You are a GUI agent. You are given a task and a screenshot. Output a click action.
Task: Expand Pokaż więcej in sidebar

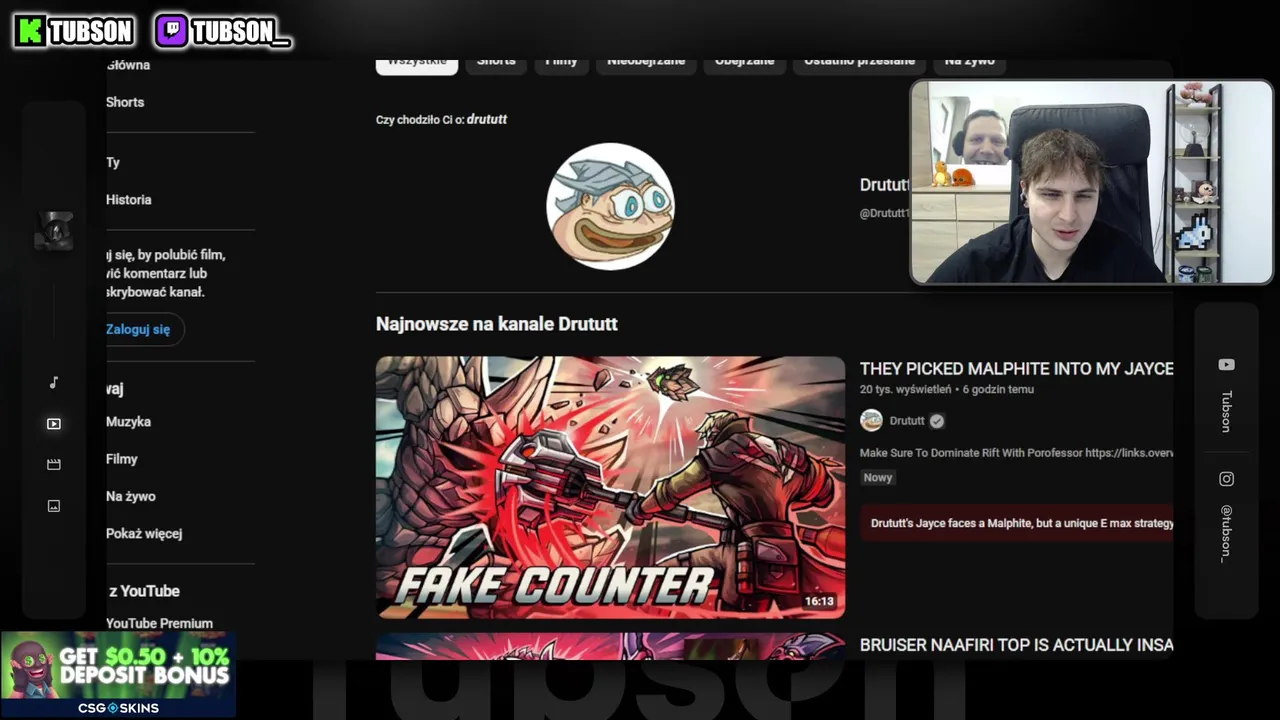click(144, 533)
